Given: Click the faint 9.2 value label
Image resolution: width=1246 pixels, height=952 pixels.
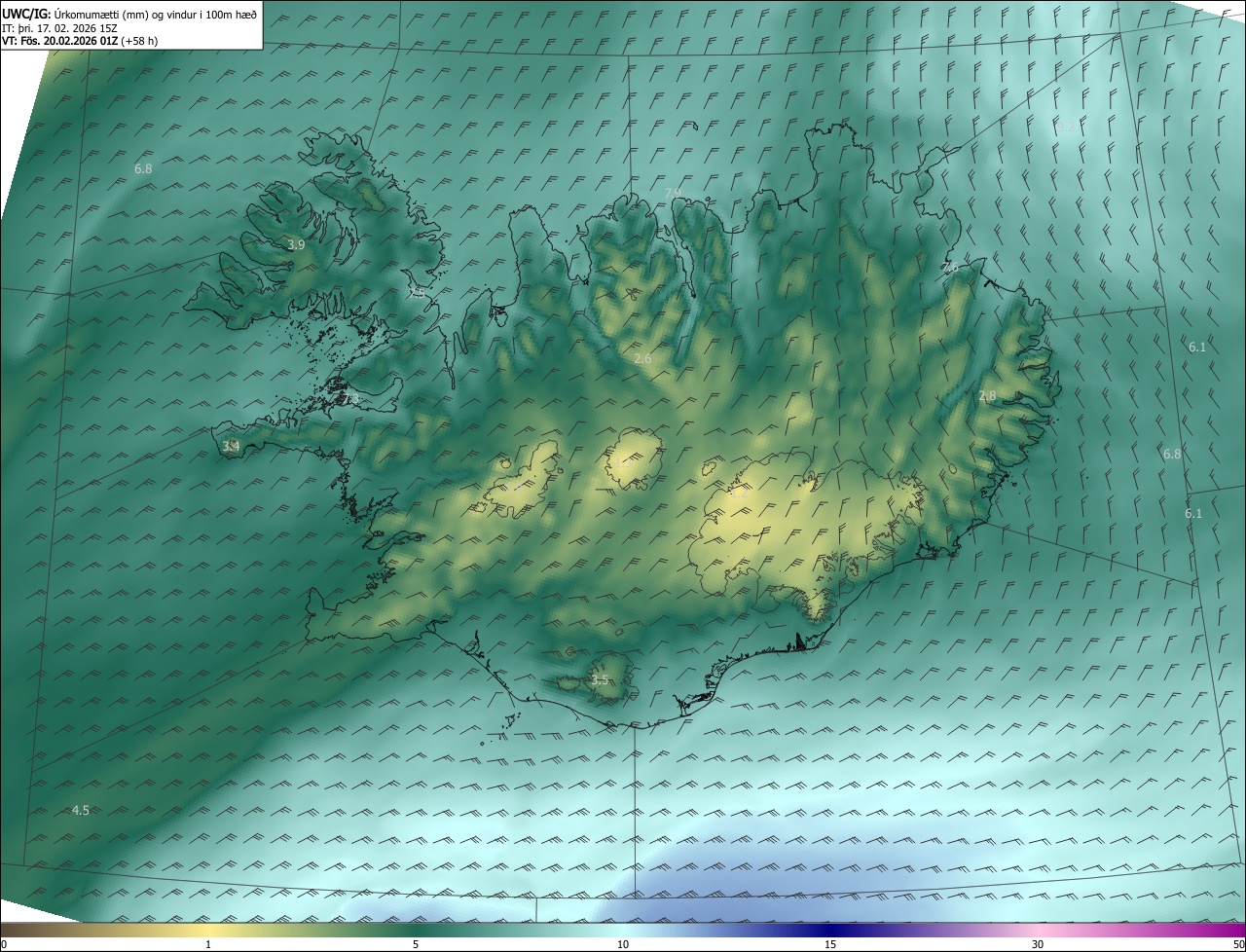Looking at the screenshot, I should (1066, 127).
